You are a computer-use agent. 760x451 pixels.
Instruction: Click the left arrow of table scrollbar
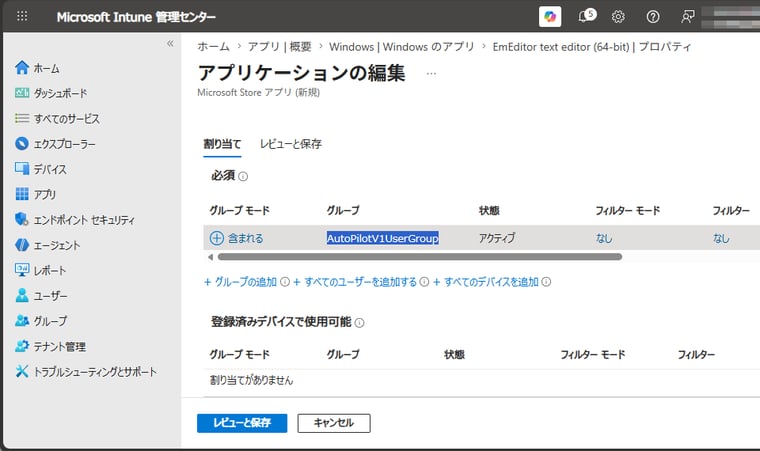[x=210, y=257]
